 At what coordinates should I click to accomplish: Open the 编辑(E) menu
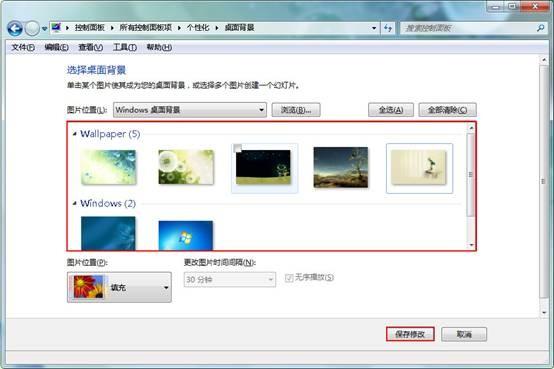(57, 47)
